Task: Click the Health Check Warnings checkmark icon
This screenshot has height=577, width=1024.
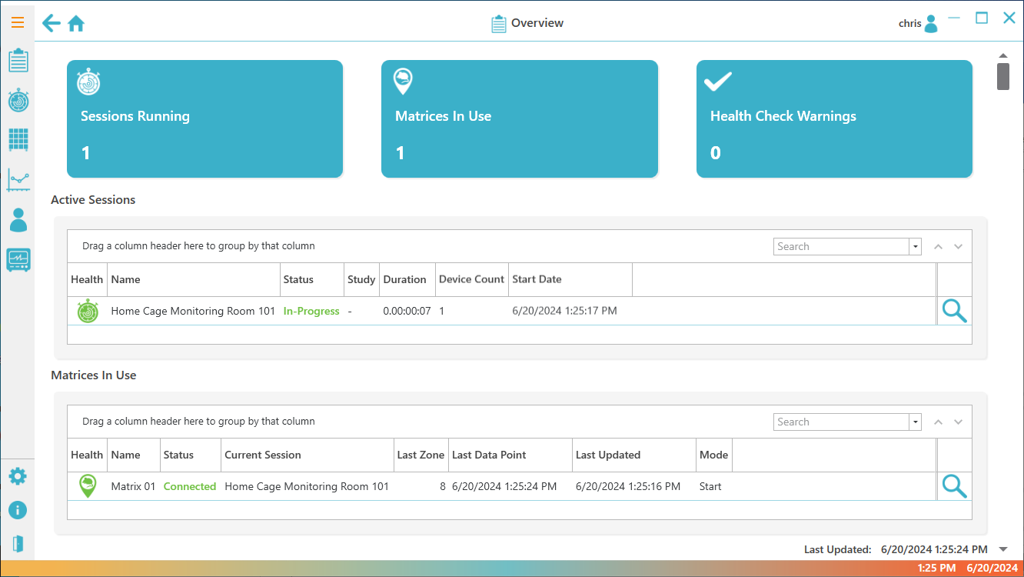Action: 718,82
